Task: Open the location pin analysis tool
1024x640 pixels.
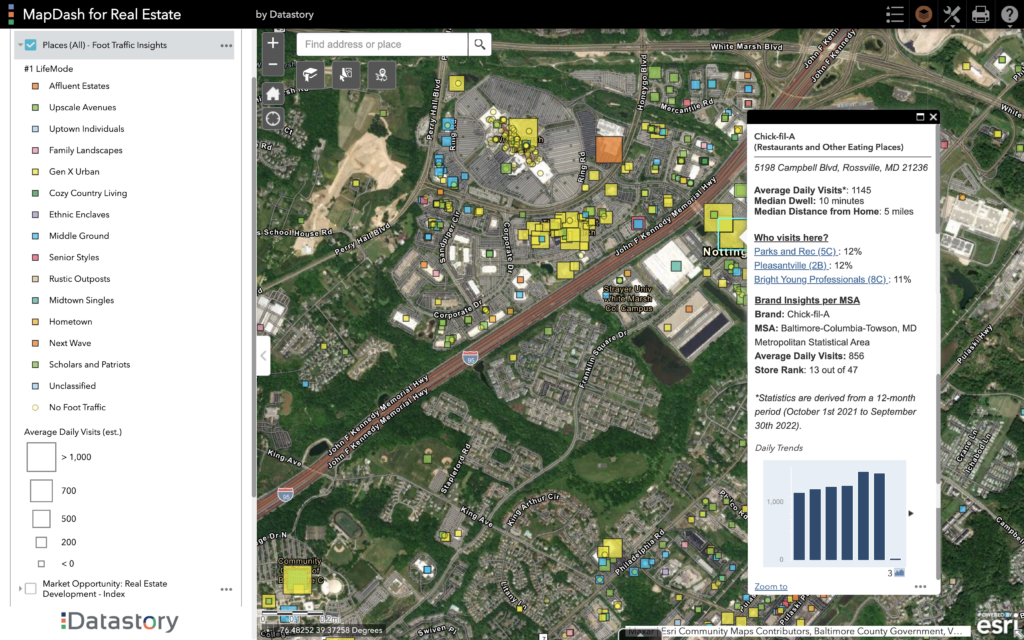Action: coord(382,75)
